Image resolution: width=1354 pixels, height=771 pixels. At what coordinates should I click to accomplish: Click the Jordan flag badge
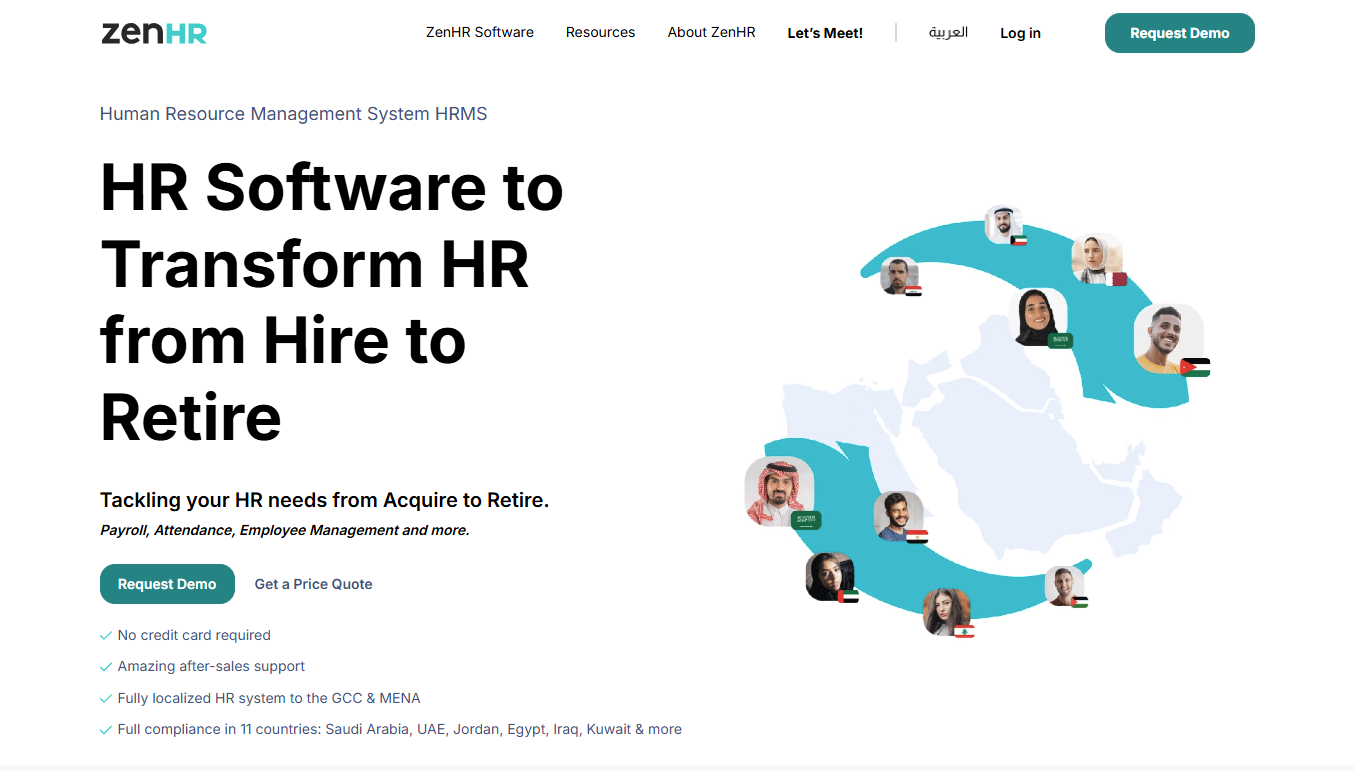(1195, 367)
